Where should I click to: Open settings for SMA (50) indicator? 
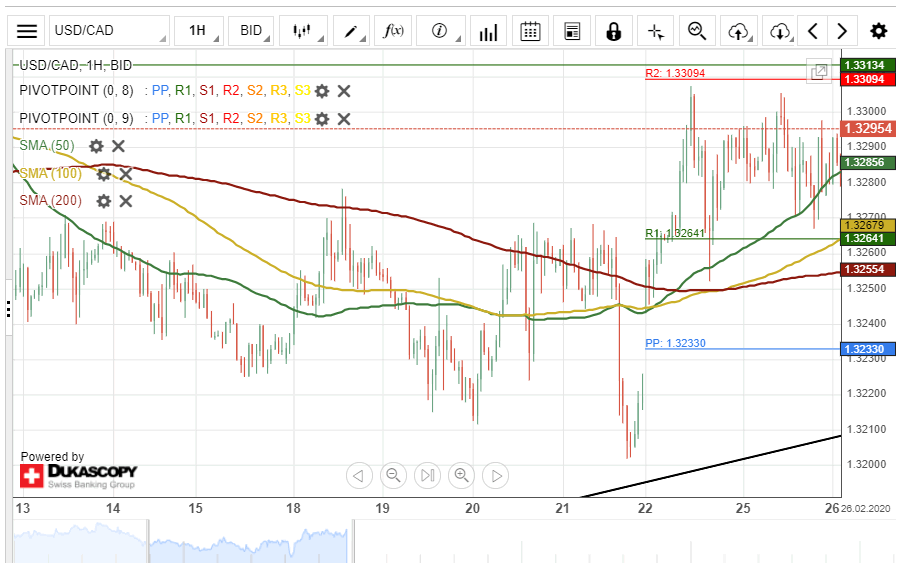(96, 146)
